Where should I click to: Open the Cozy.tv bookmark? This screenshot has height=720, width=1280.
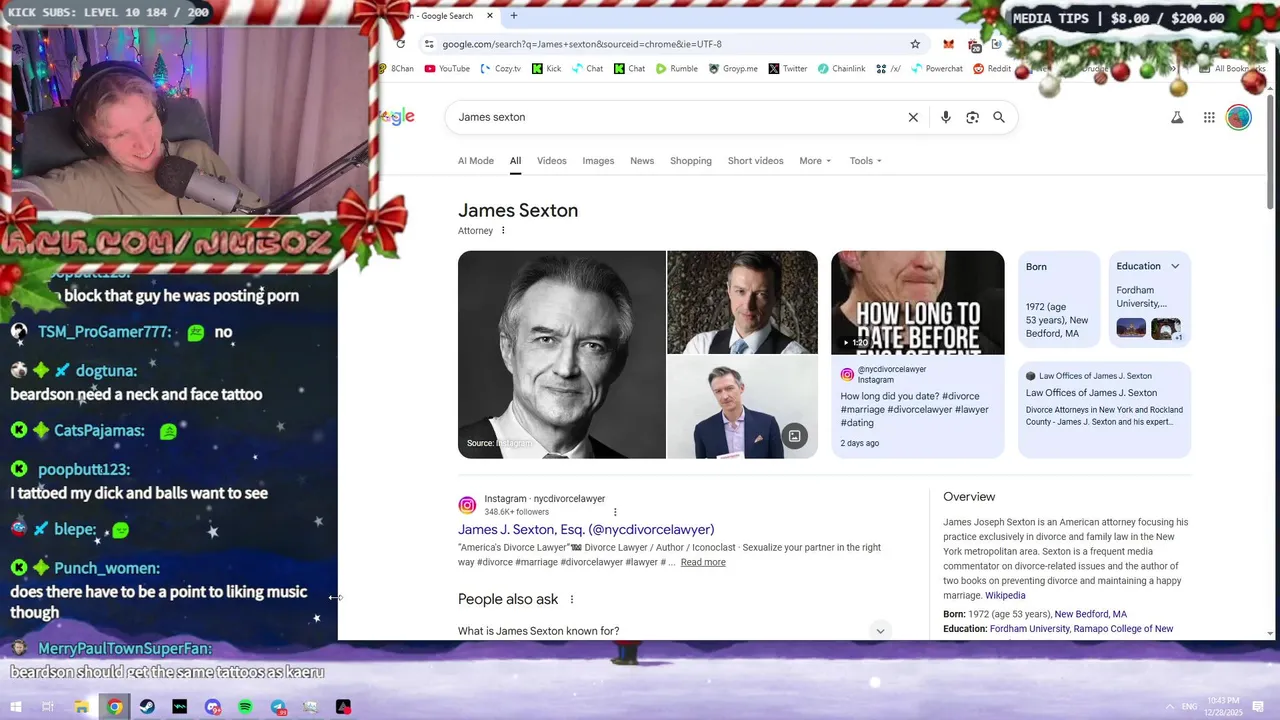501,69
